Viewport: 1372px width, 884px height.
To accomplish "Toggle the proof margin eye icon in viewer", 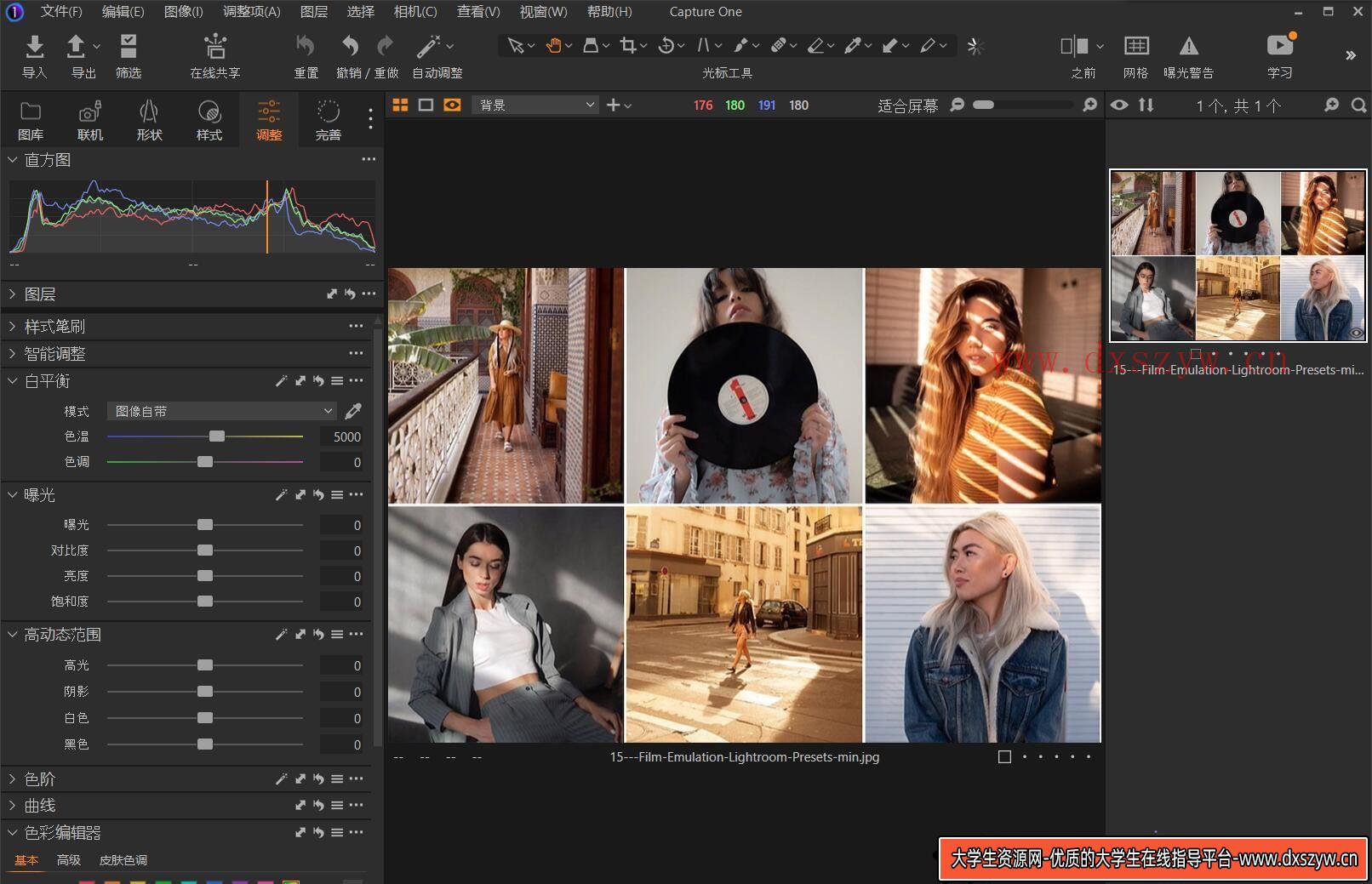I will (x=453, y=105).
